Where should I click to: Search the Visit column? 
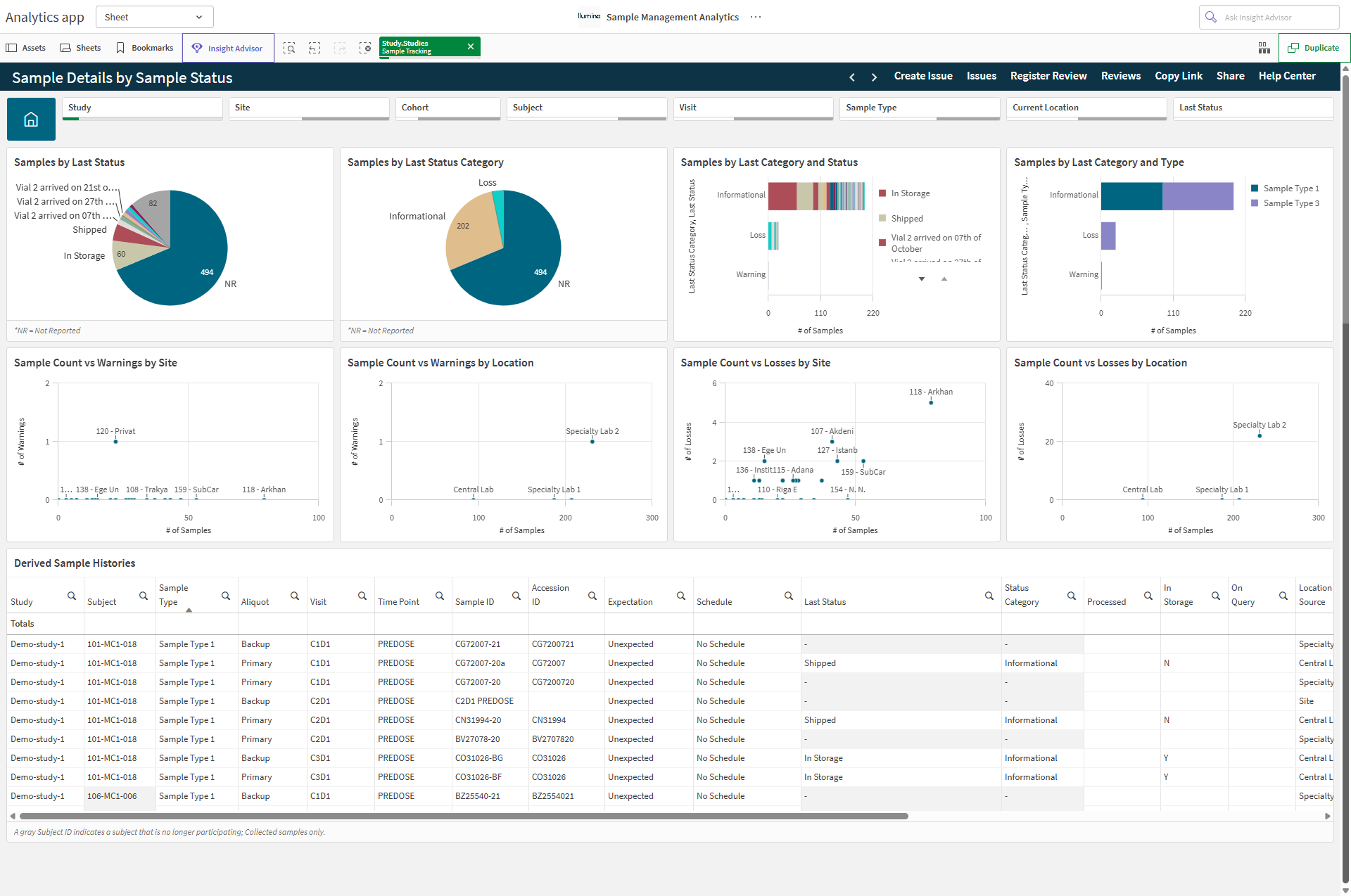pyautogui.click(x=362, y=596)
